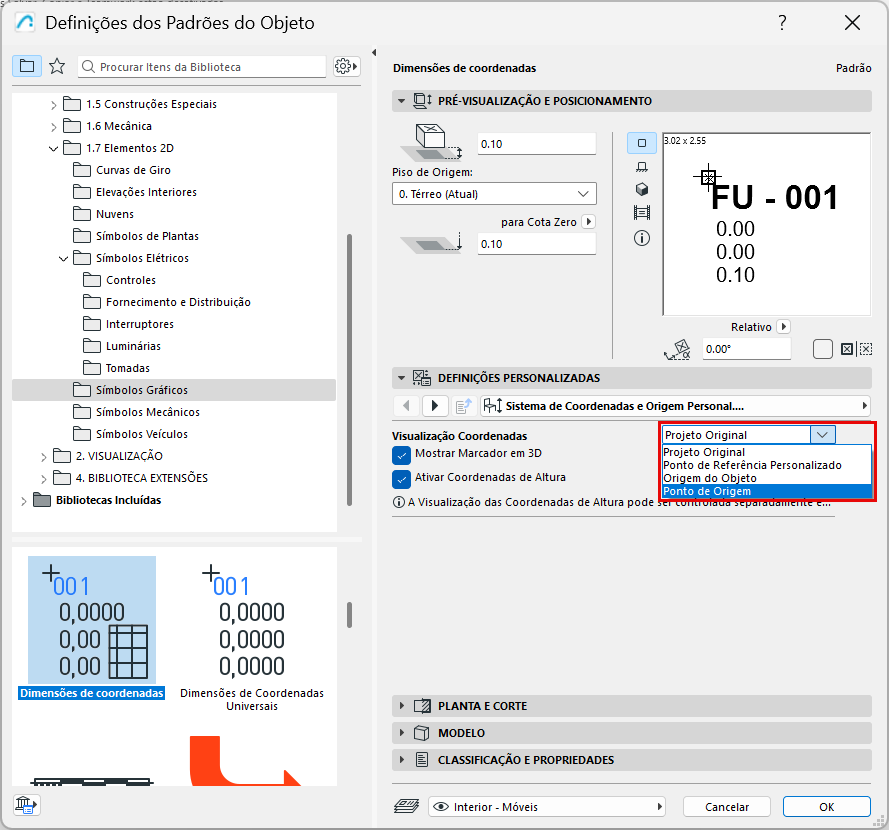The height and width of the screenshot is (830, 889).
Task: Open the library manager icon
Action: click(x=26, y=804)
